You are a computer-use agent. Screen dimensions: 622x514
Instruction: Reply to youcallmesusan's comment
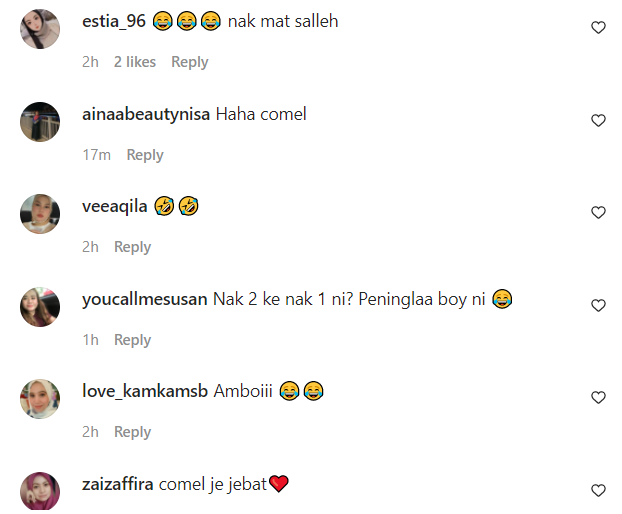(132, 340)
